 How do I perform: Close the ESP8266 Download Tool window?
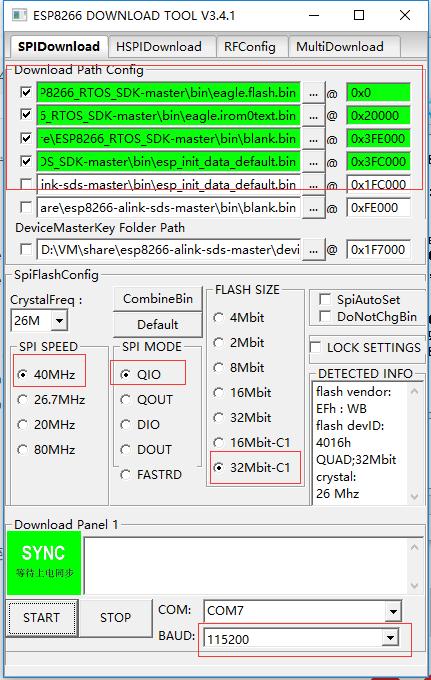(x=405, y=16)
